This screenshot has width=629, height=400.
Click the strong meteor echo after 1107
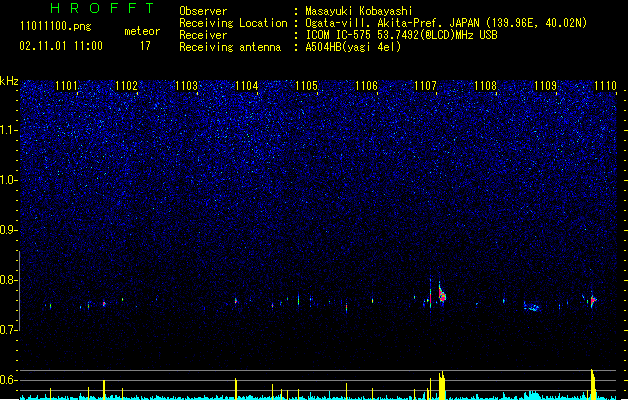tap(442, 294)
